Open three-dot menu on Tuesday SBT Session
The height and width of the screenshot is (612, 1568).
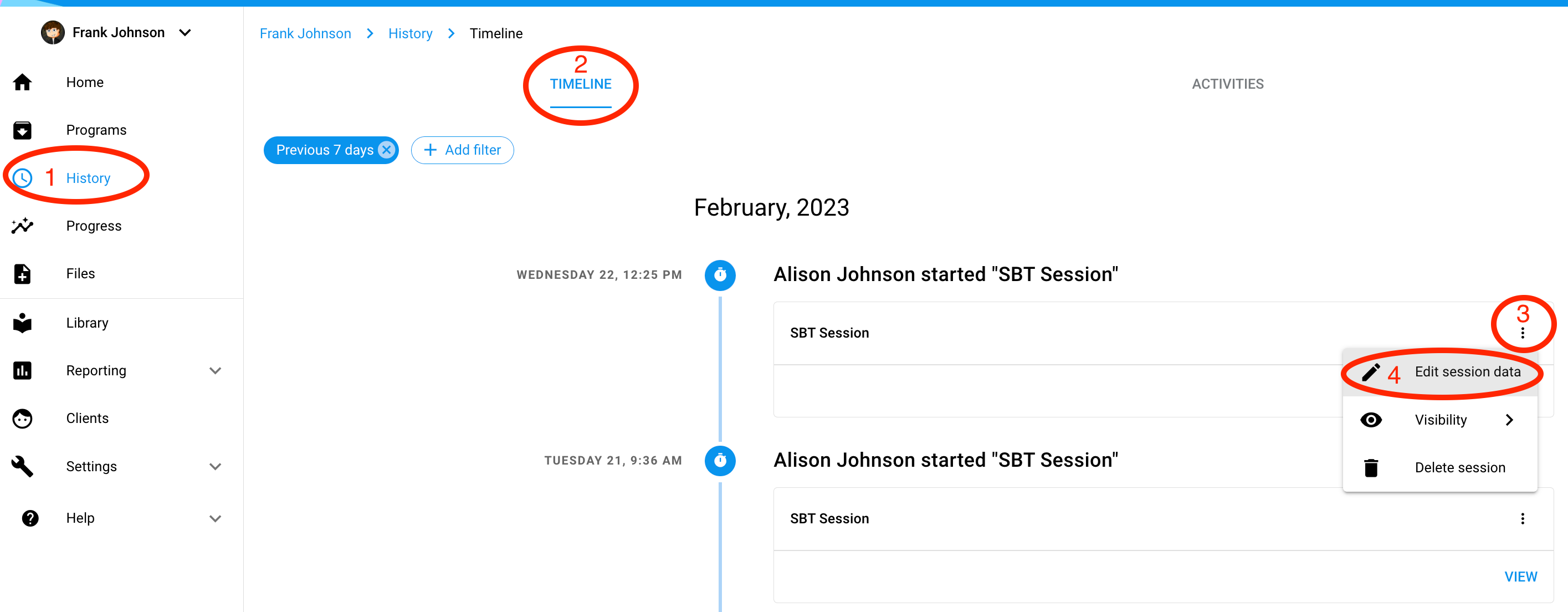coord(1523,519)
